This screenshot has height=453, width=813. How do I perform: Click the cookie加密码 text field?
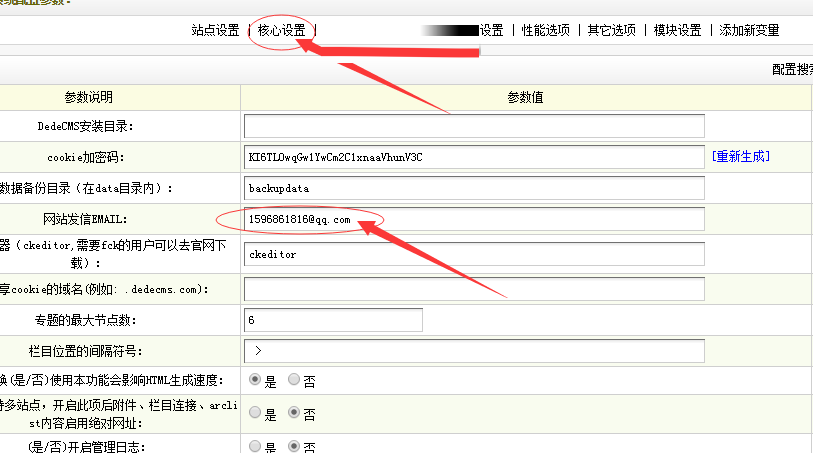coord(474,157)
